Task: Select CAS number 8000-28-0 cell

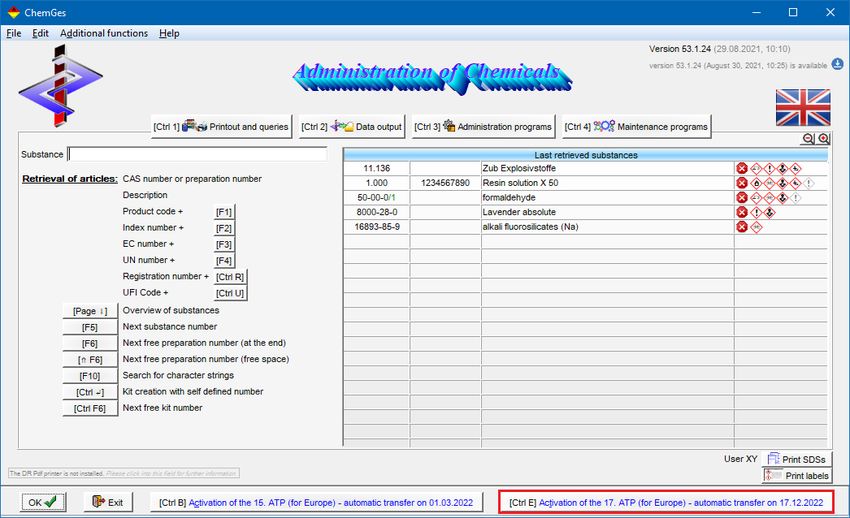Action: 377,212
